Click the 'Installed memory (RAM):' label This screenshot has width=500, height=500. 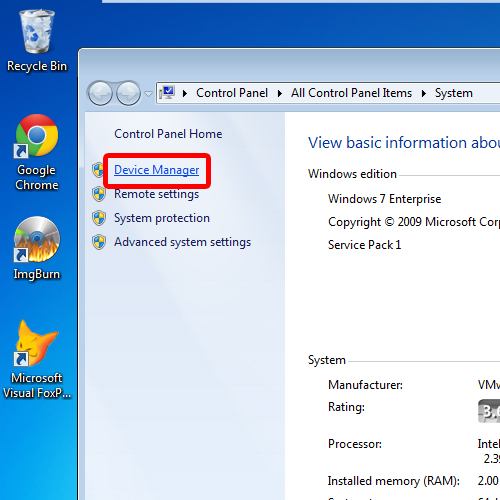pos(394,481)
